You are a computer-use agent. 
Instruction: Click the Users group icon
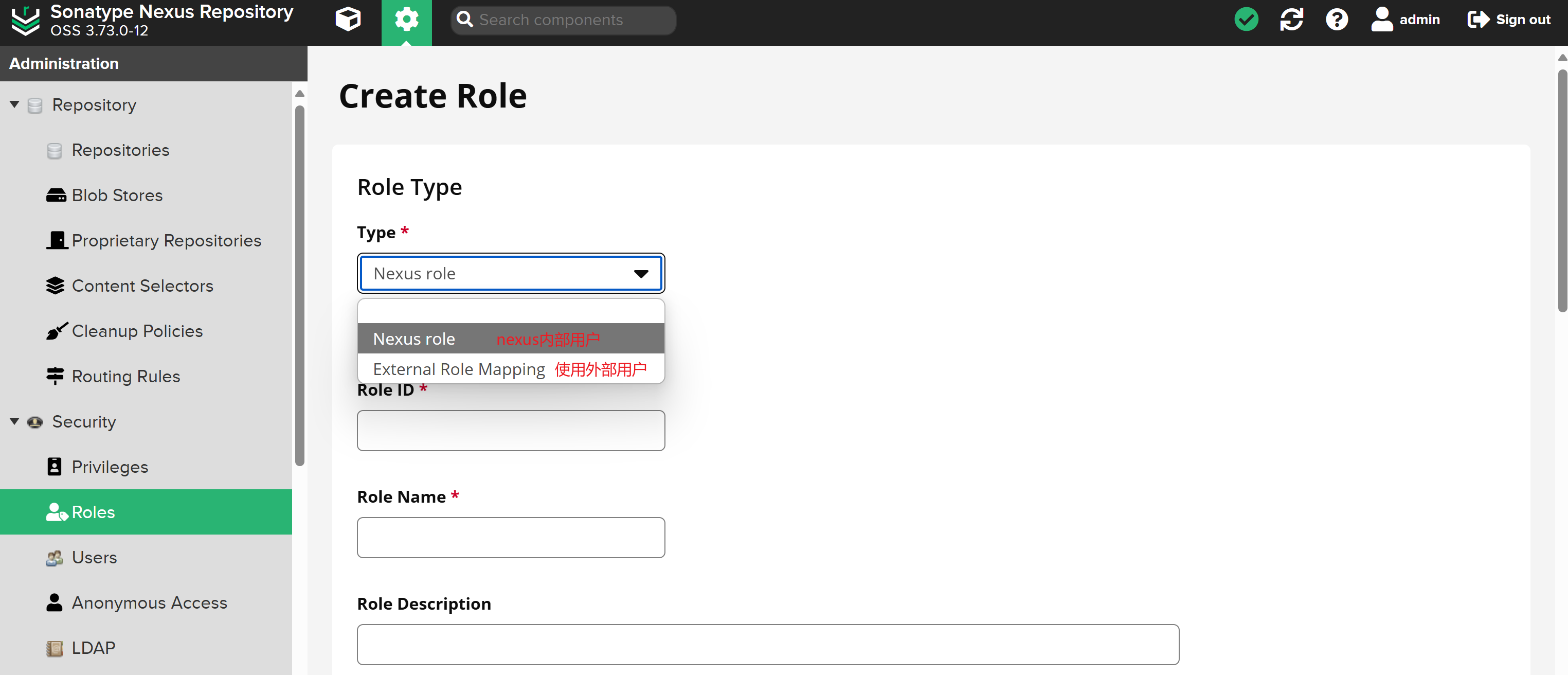tap(55, 557)
